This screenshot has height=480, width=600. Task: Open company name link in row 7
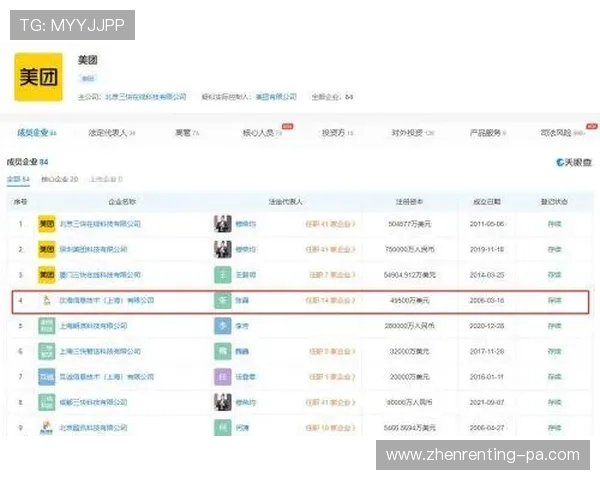[107, 377]
